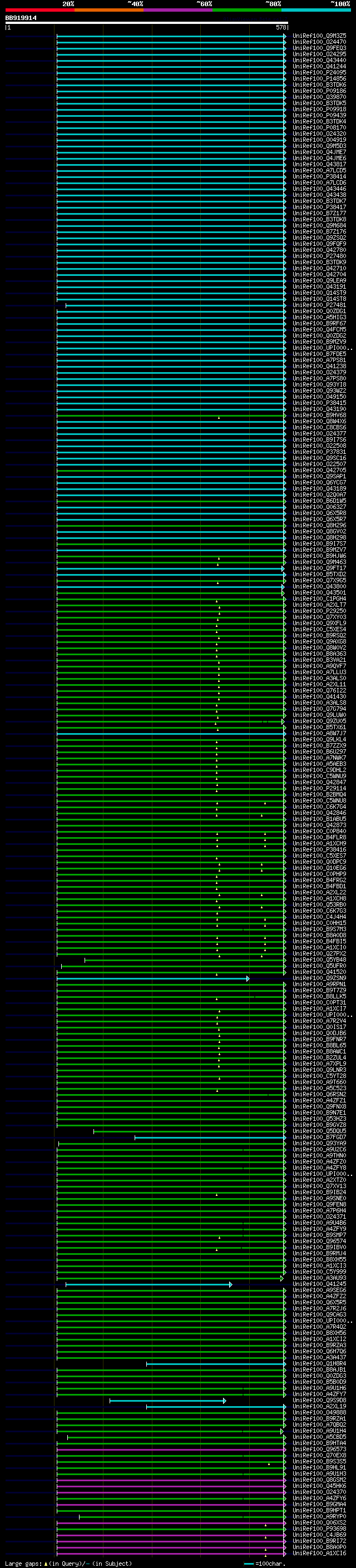
Task: Pick the UniRef100_P38417 subject name
Action: (319, 207)
